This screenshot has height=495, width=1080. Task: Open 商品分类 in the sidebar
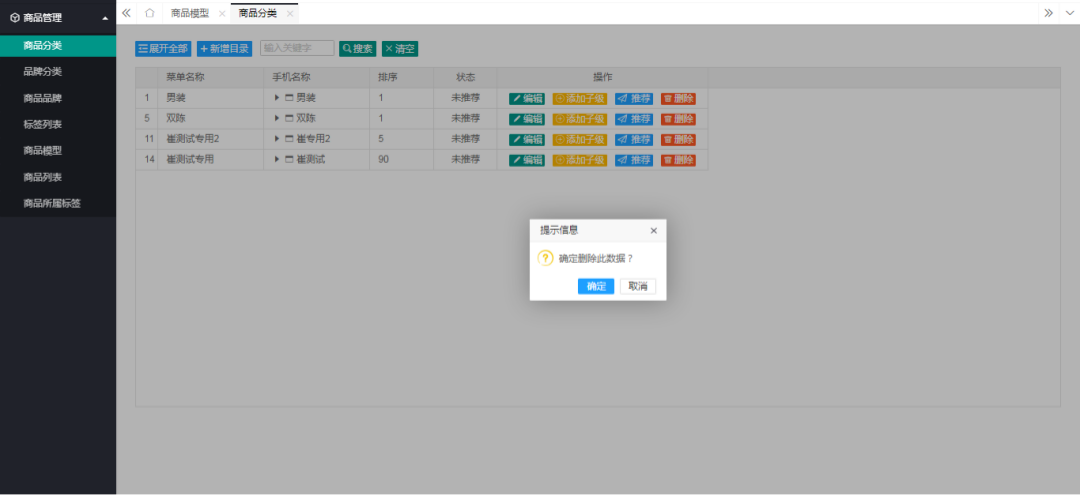[58, 45]
